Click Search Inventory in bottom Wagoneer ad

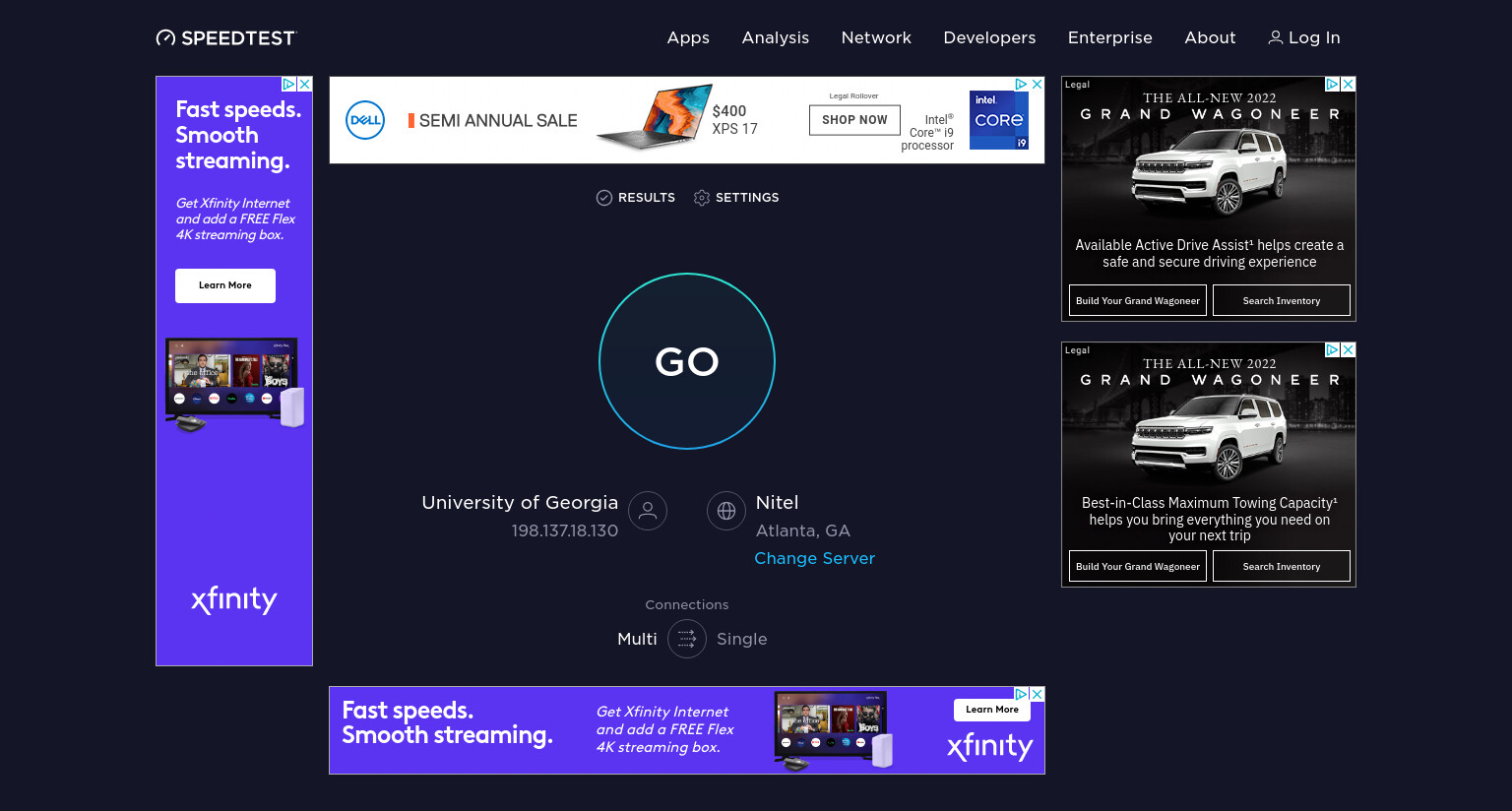pos(1282,566)
